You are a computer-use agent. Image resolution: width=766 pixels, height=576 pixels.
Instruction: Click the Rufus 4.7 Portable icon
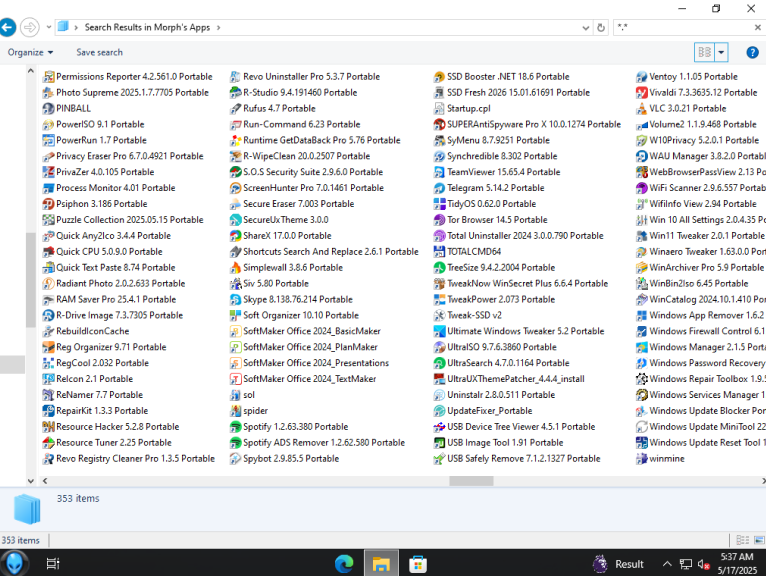coord(235,108)
